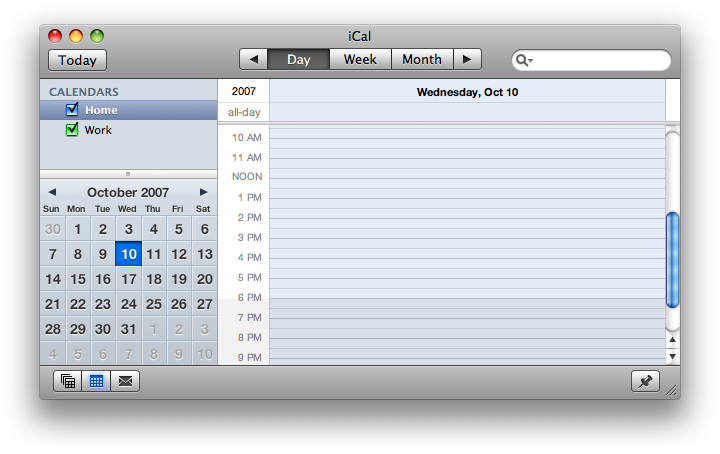Go to previous day arrow in toolbar

coord(254,59)
